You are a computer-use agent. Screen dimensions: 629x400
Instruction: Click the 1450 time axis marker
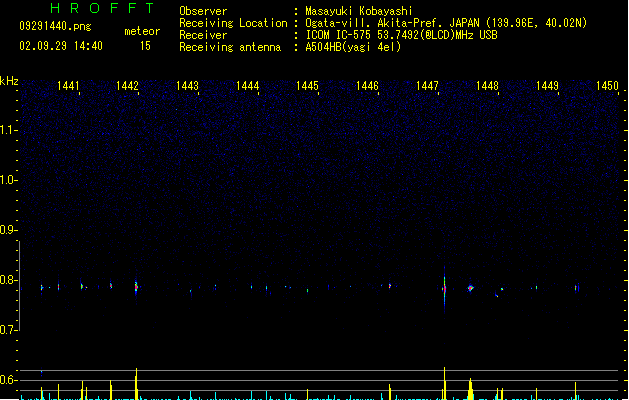point(607,86)
